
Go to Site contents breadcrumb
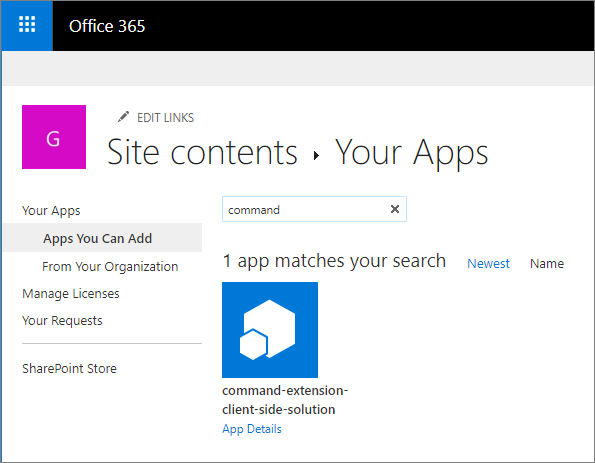click(x=203, y=153)
